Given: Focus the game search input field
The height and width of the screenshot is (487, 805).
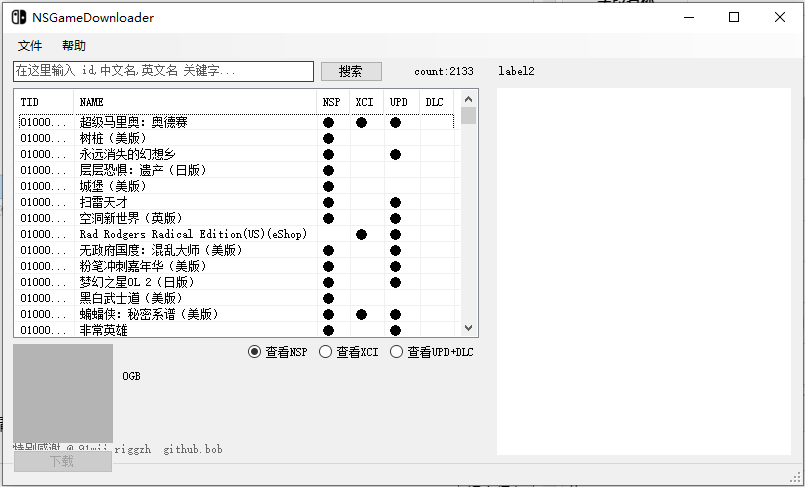Looking at the screenshot, I should [x=163, y=71].
